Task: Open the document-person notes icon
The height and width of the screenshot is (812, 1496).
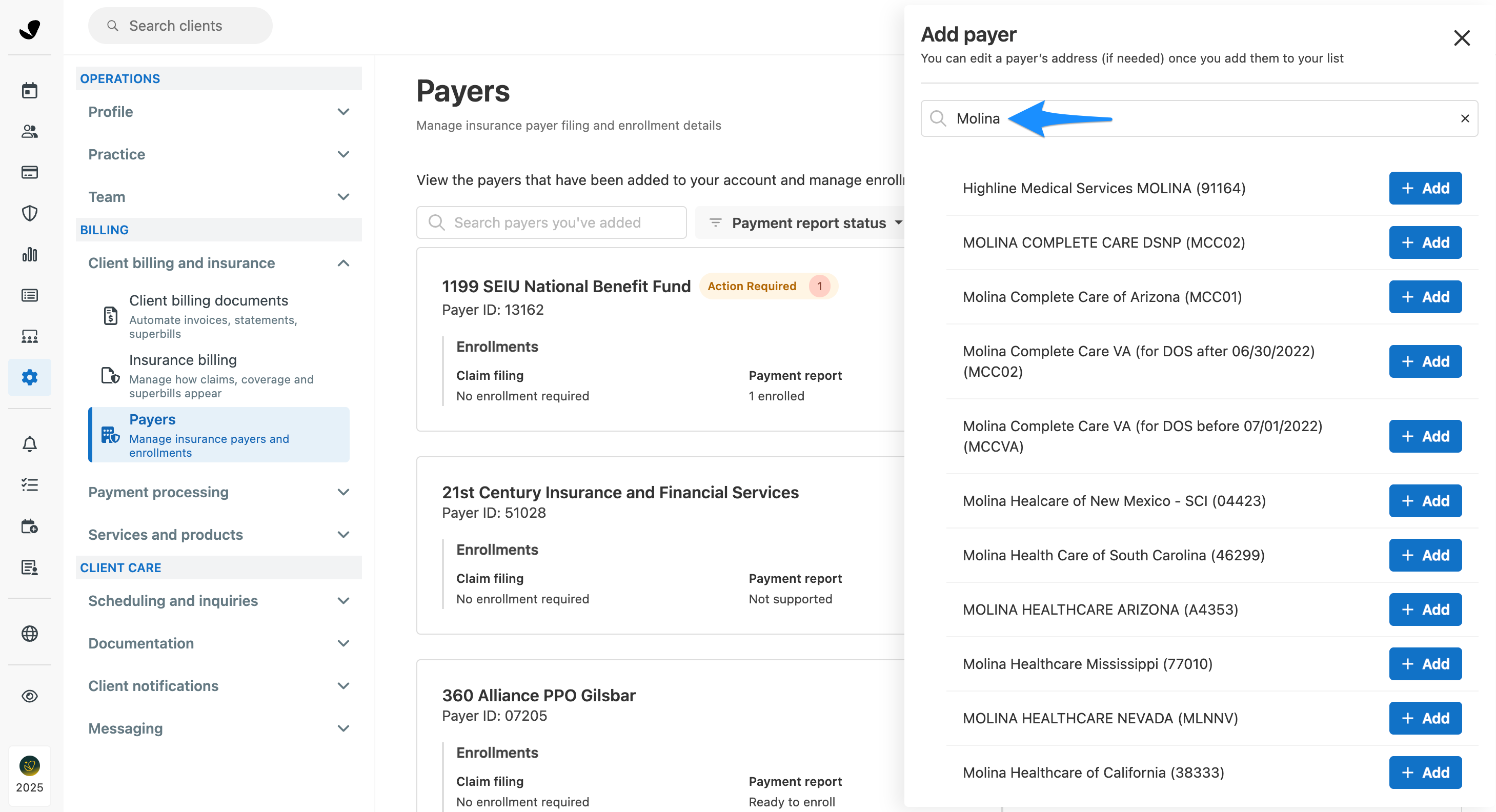Action: click(30, 567)
